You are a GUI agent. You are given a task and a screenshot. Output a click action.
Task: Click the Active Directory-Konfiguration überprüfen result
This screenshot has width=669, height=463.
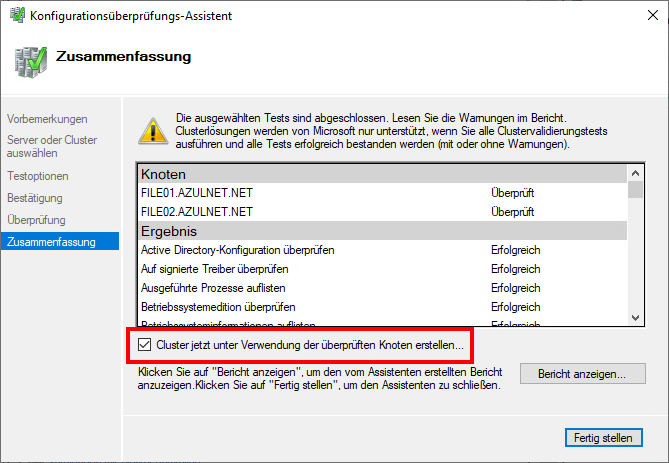[x=237, y=250]
